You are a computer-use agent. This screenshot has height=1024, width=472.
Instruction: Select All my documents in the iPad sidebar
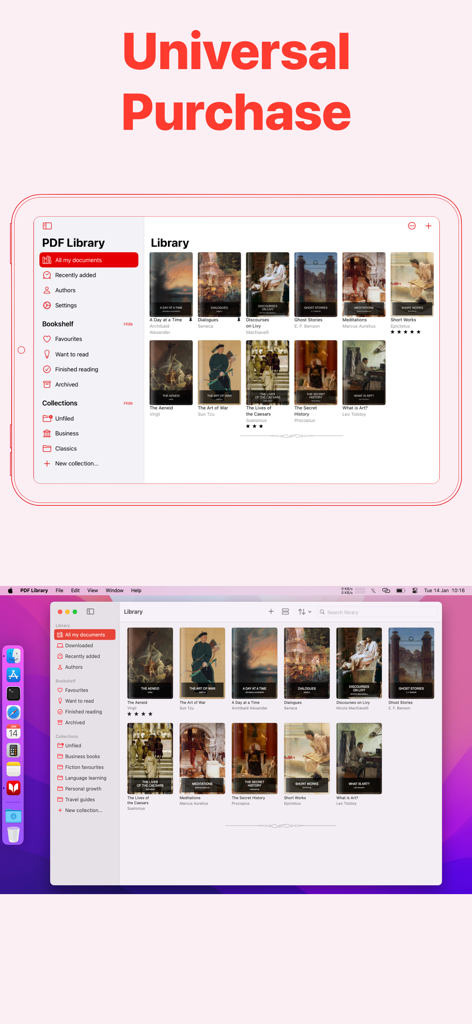[x=89, y=260]
